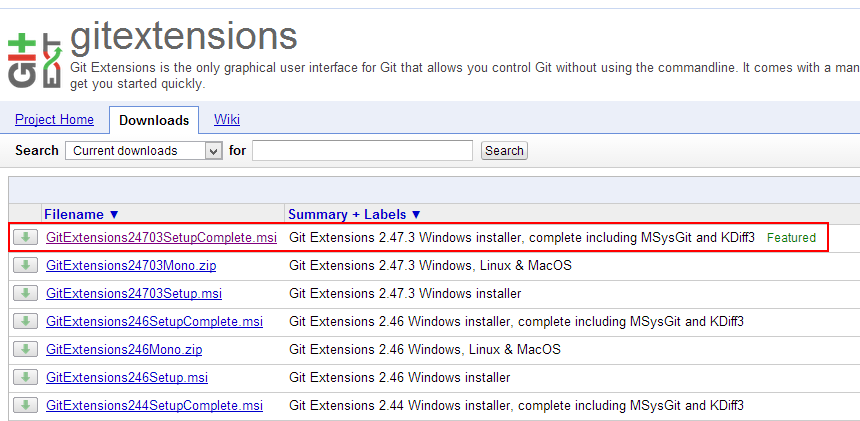
Task: Open GitExtensions244SetupComplete.msi link
Action: pos(154,406)
